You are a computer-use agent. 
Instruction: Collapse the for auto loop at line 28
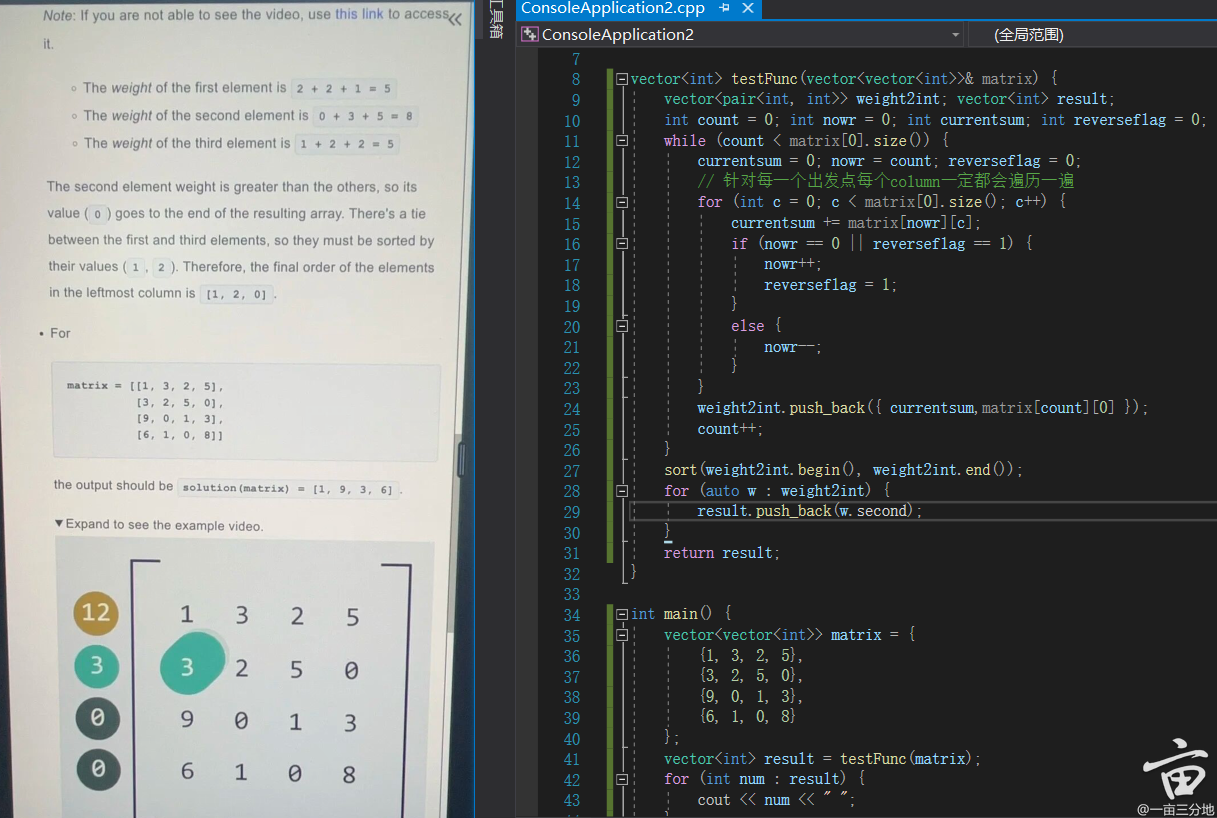click(x=622, y=491)
